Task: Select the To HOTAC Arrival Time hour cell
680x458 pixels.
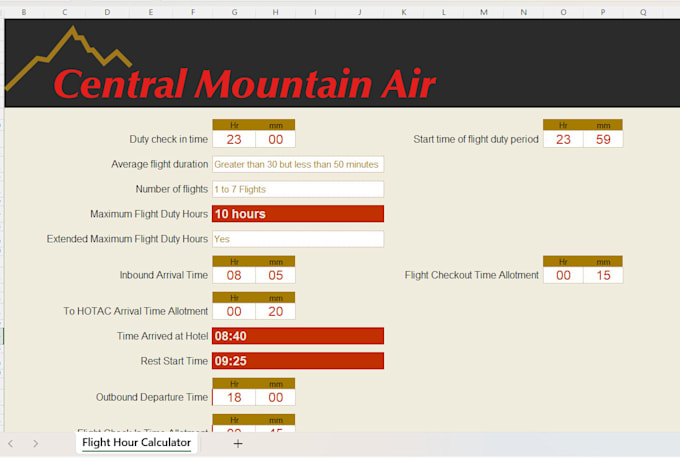Action: click(234, 311)
